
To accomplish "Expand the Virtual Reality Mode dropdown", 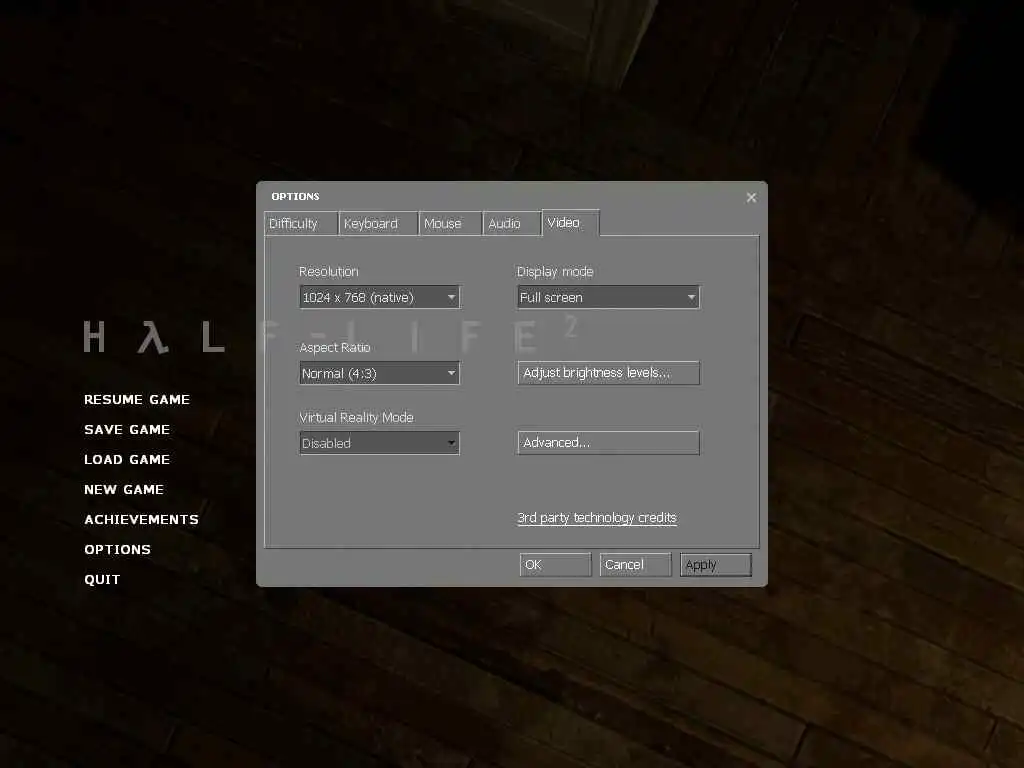I will pos(379,443).
